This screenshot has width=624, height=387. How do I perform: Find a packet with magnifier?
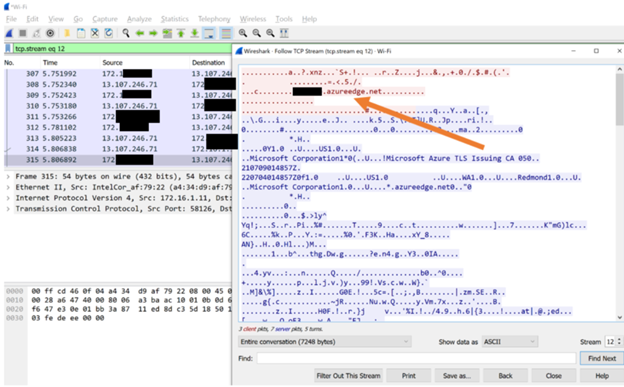(126, 33)
